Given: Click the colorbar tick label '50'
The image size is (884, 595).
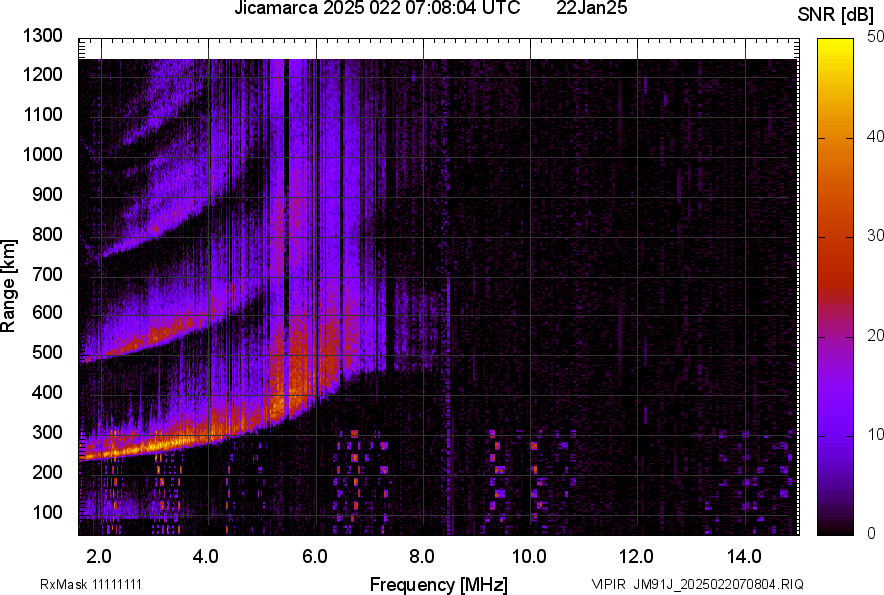Looking at the screenshot, I should point(875,37).
